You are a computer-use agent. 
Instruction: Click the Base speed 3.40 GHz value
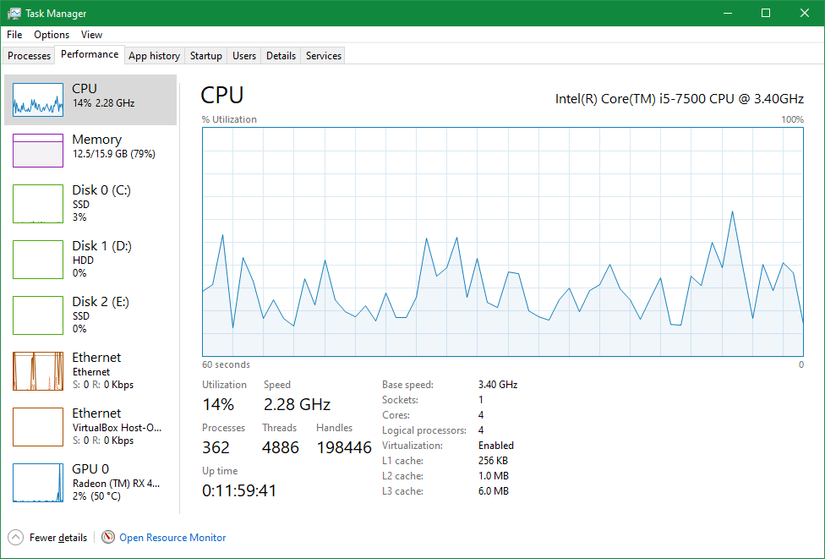(x=498, y=385)
